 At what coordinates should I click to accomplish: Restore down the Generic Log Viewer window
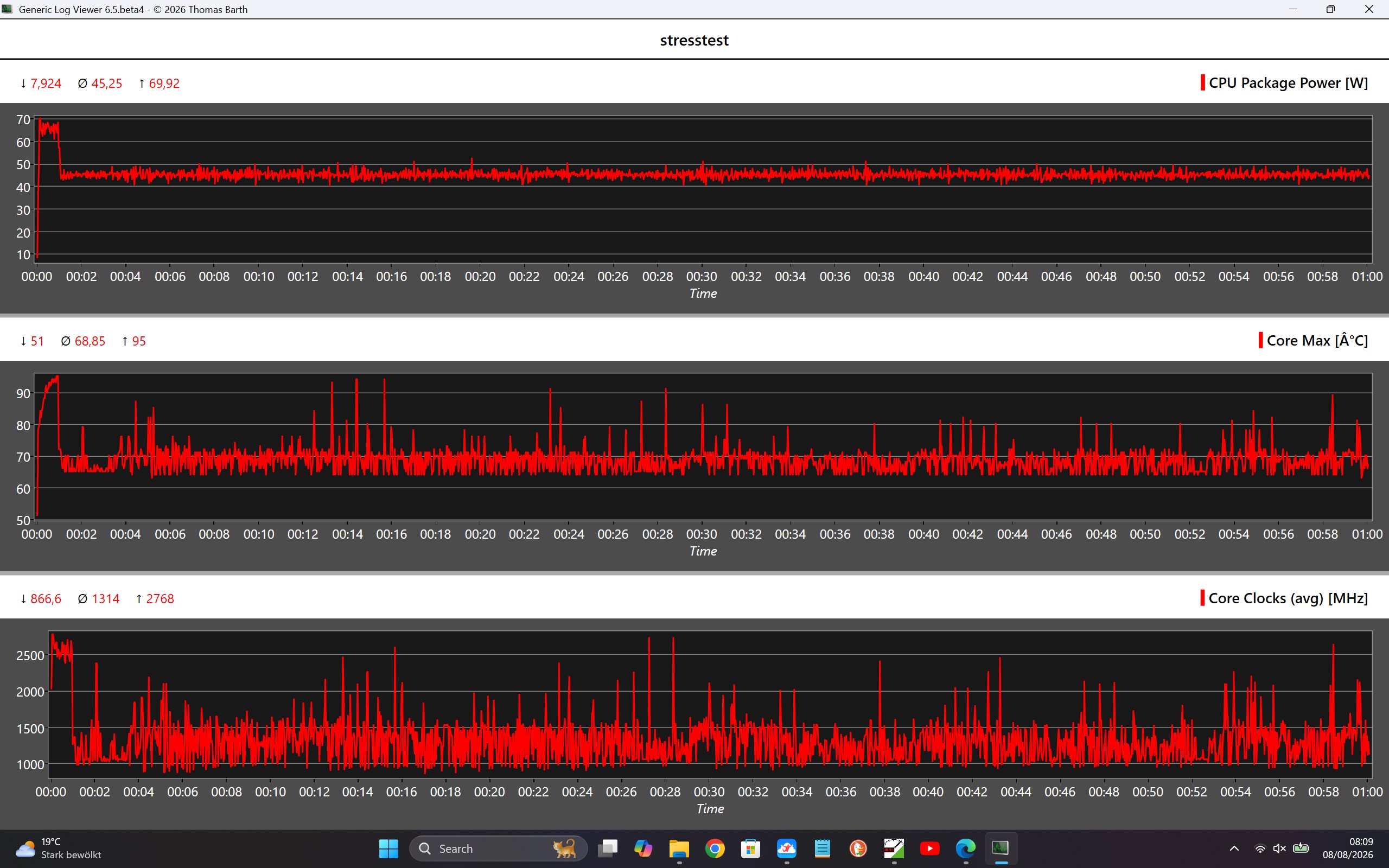click(x=1330, y=9)
